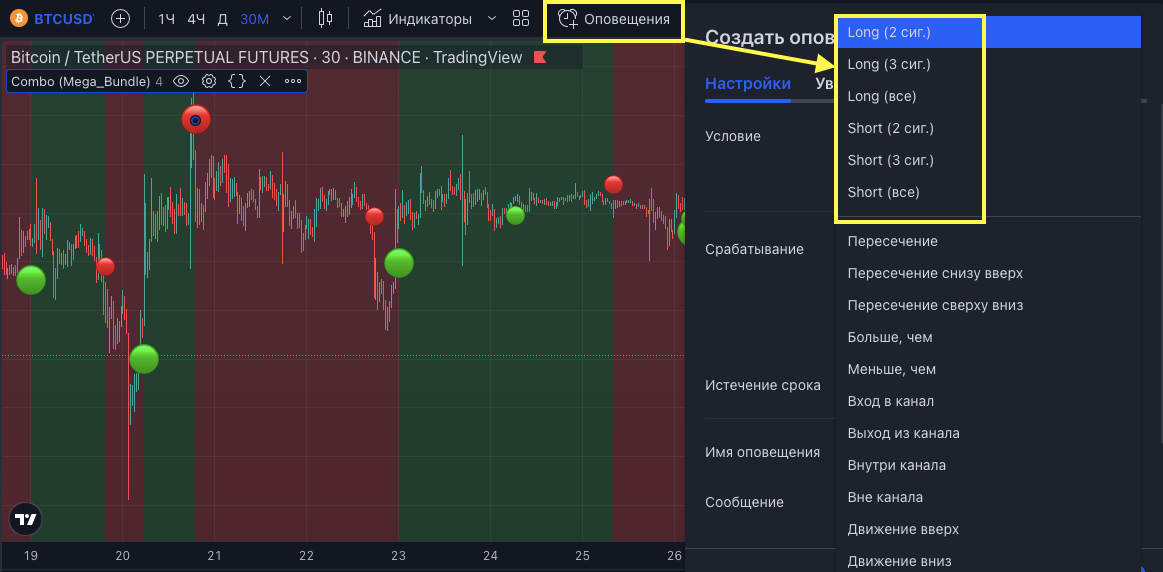Select the Движение вверх option
The image size is (1163, 572).
tap(988, 529)
